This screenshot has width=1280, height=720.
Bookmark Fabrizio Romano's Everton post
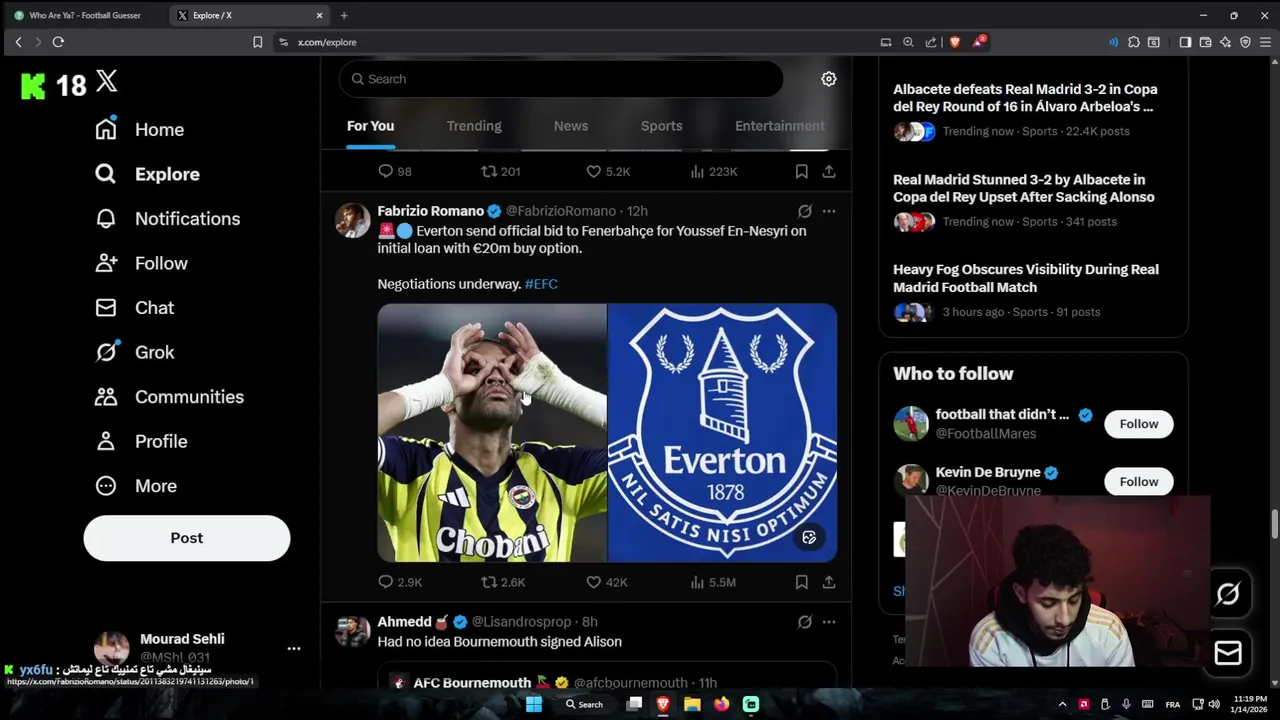[801, 582]
